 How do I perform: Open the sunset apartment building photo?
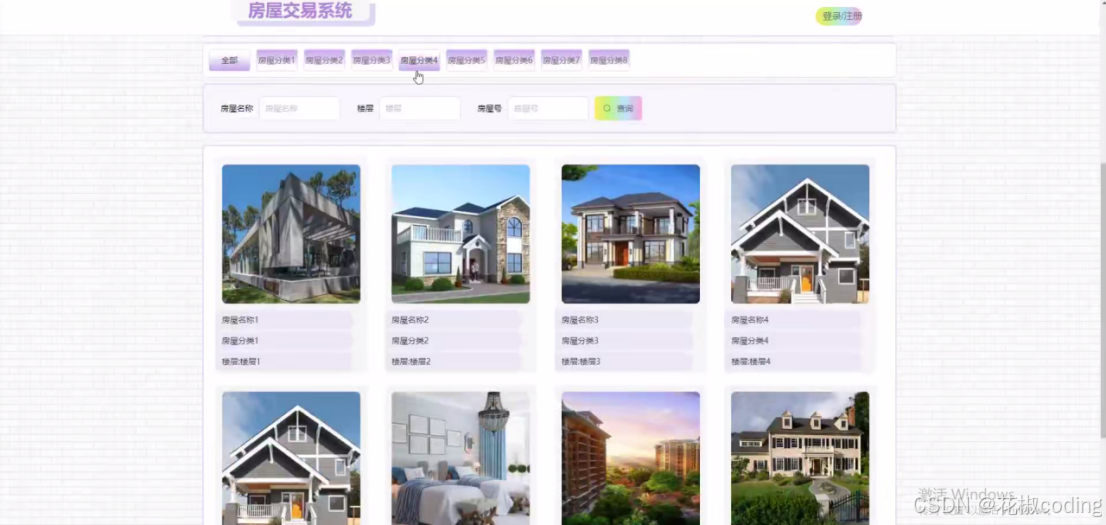point(631,458)
